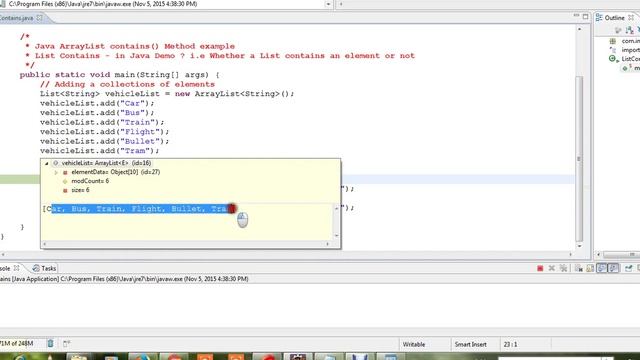Click the highlighted list value text in popup
The height and width of the screenshot is (360, 640).
[140, 209]
